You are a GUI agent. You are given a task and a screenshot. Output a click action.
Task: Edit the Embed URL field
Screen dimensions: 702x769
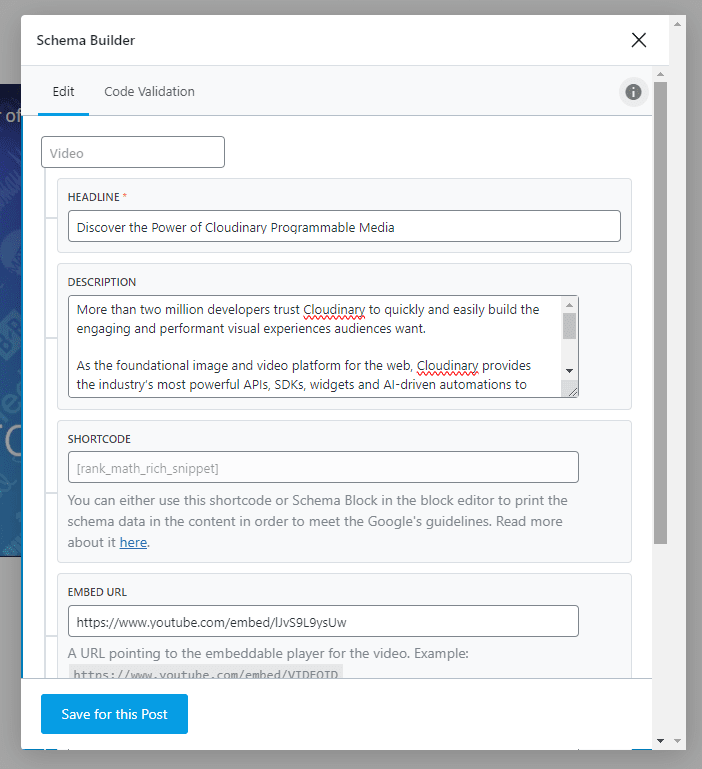coord(323,621)
